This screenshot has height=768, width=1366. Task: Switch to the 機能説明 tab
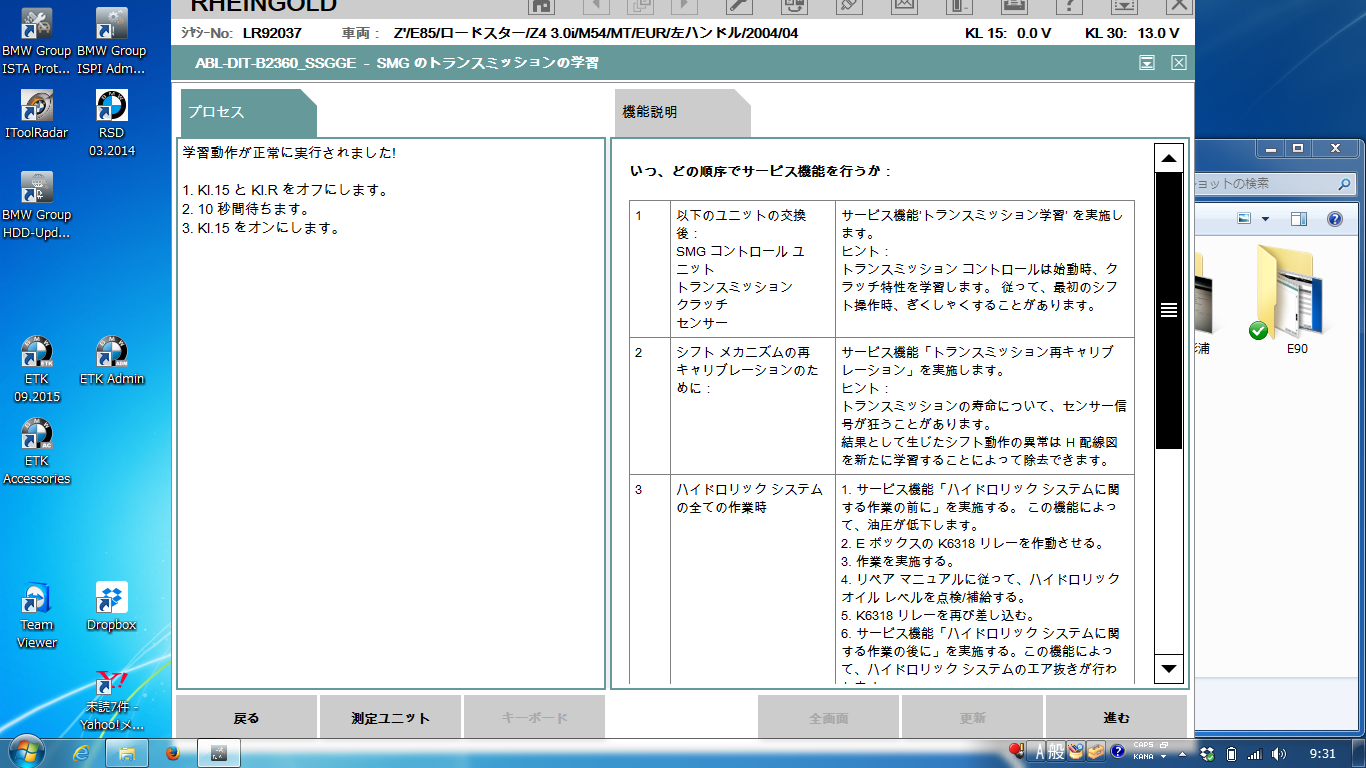tap(682, 112)
